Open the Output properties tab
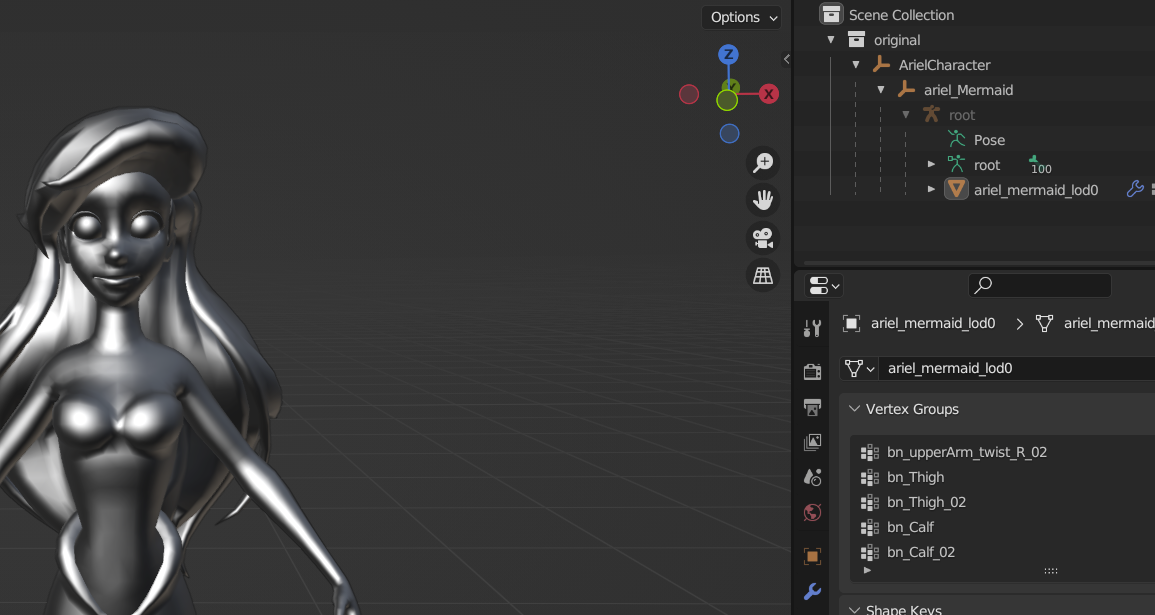The height and width of the screenshot is (615, 1155). point(812,407)
